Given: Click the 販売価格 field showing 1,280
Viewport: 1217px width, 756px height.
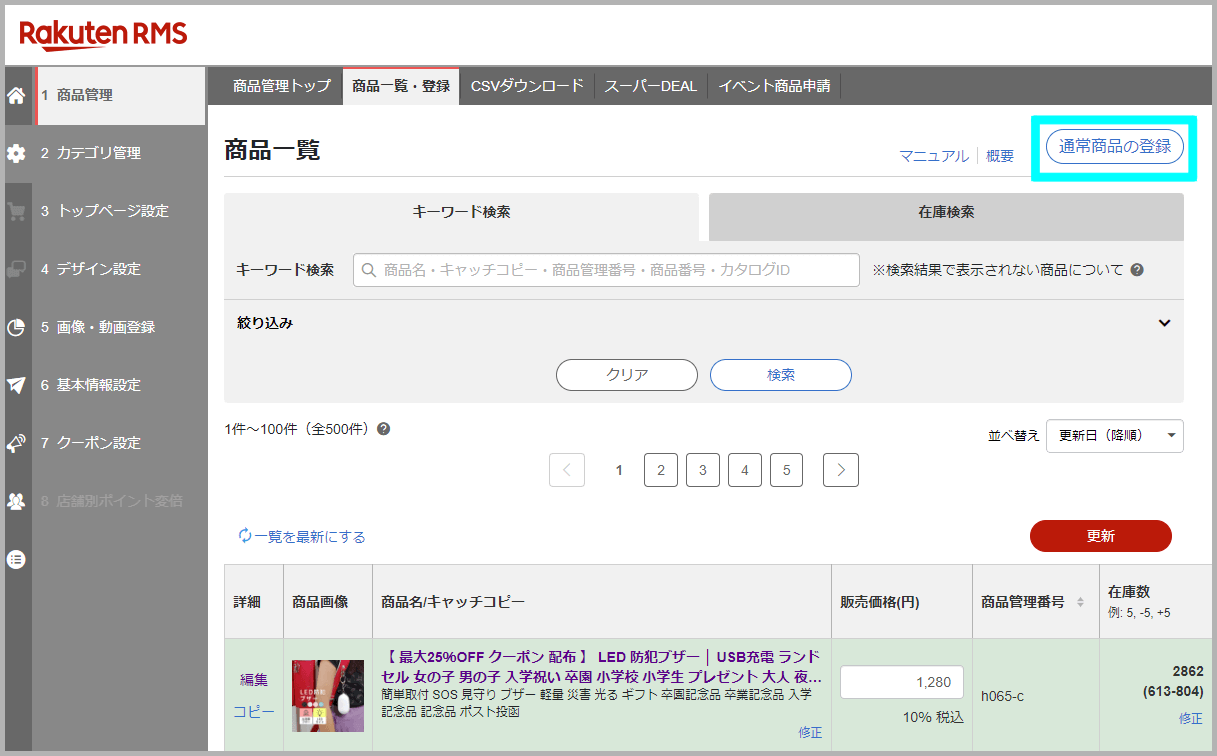Looking at the screenshot, I should pos(902,682).
